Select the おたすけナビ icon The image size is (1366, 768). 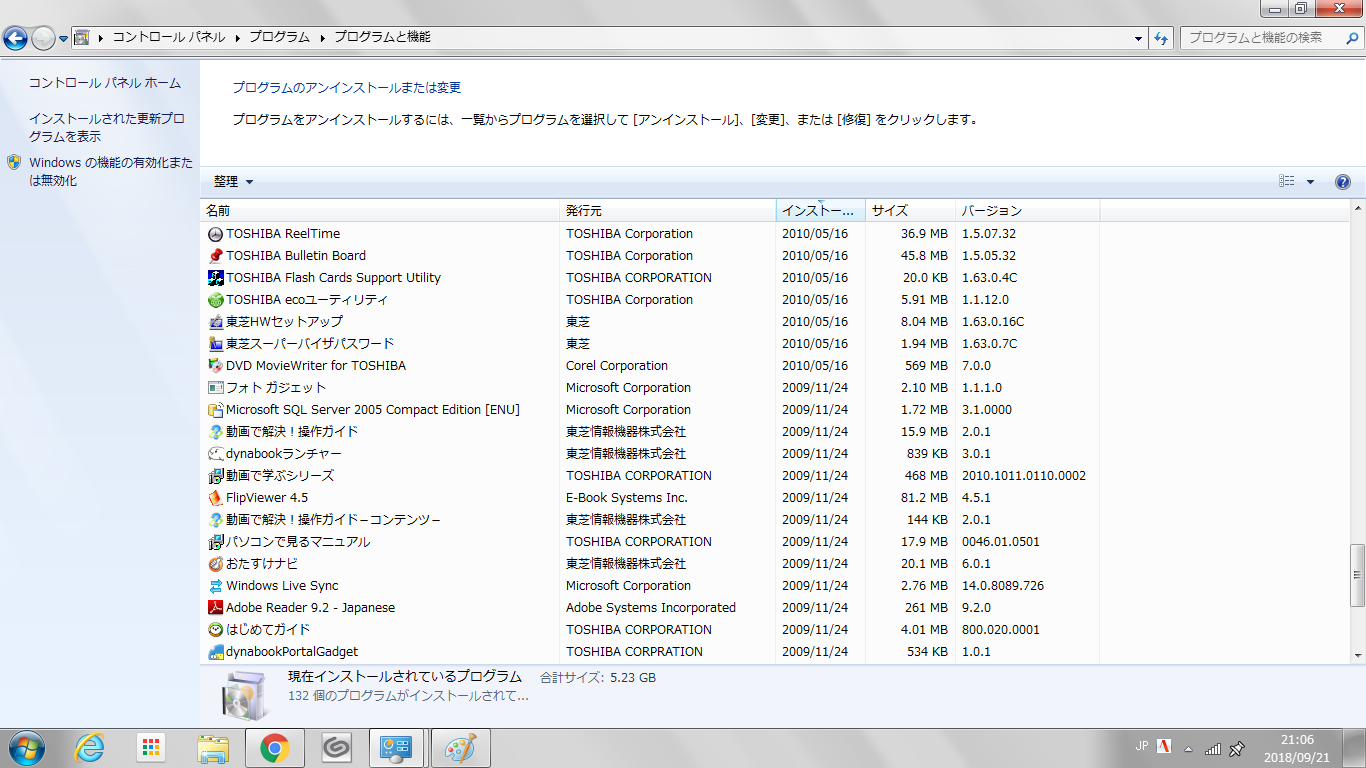click(x=216, y=564)
